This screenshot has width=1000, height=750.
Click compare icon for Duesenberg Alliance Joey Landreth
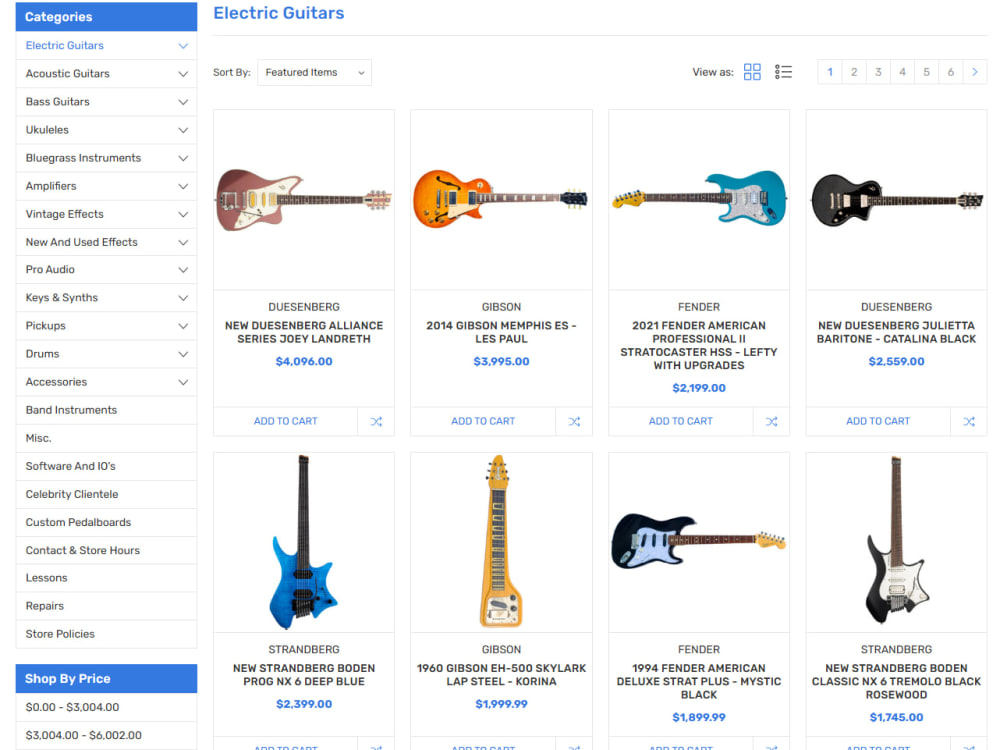click(x=376, y=422)
